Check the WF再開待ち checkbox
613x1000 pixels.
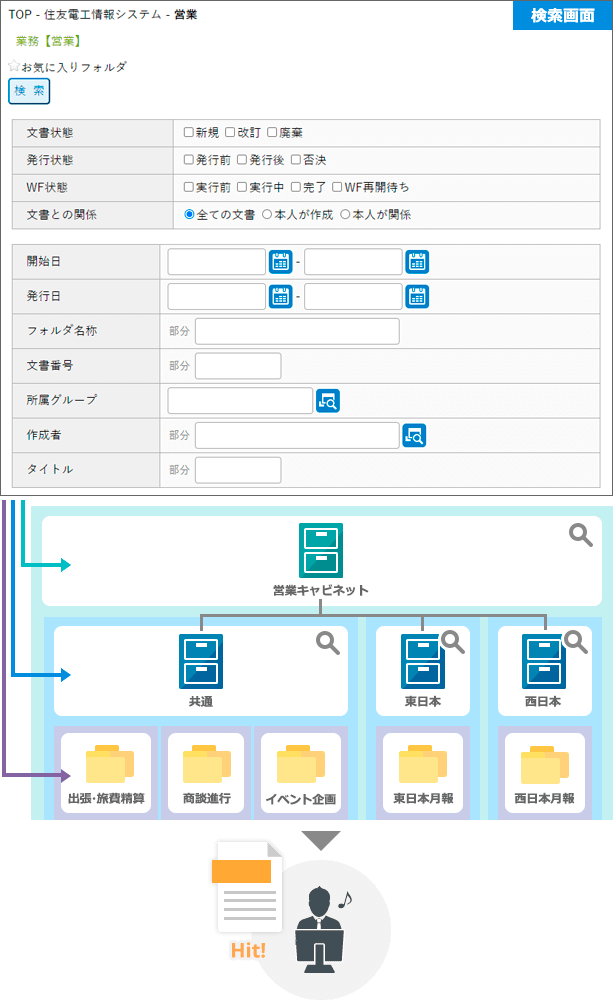(337, 187)
